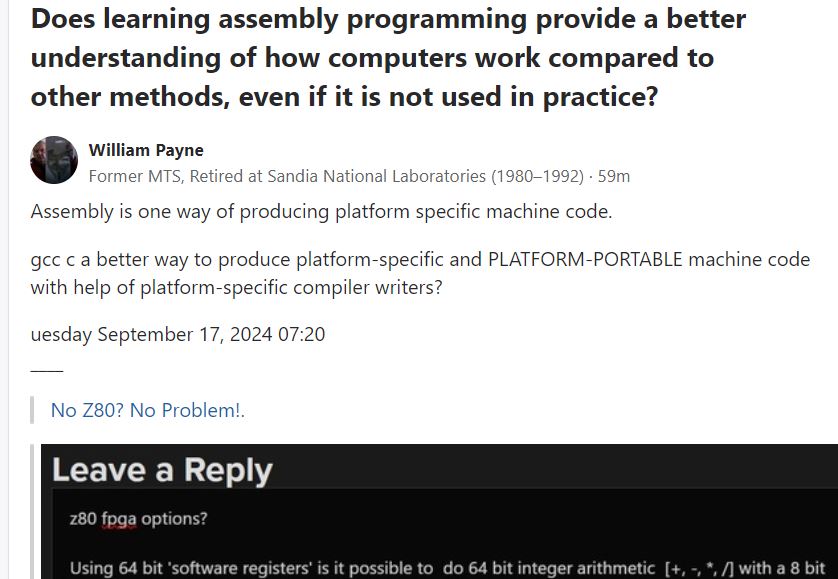Click the "Leave a Reply" heading in the image
838x579 pixels.
[162, 470]
